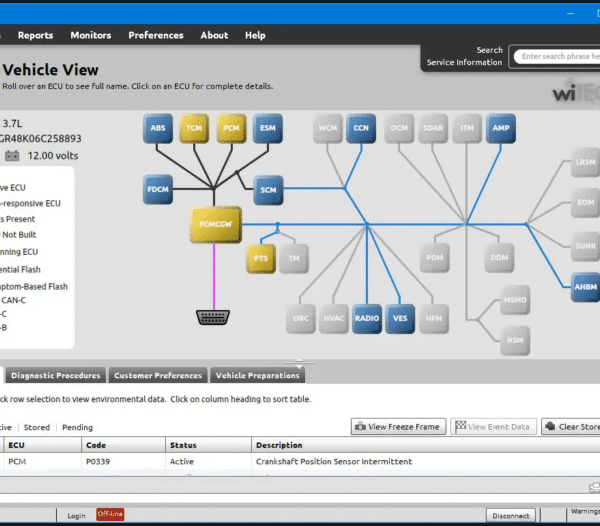The image size is (600, 526).
Task: Click the CCN cluster node
Action: pos(361,128)
